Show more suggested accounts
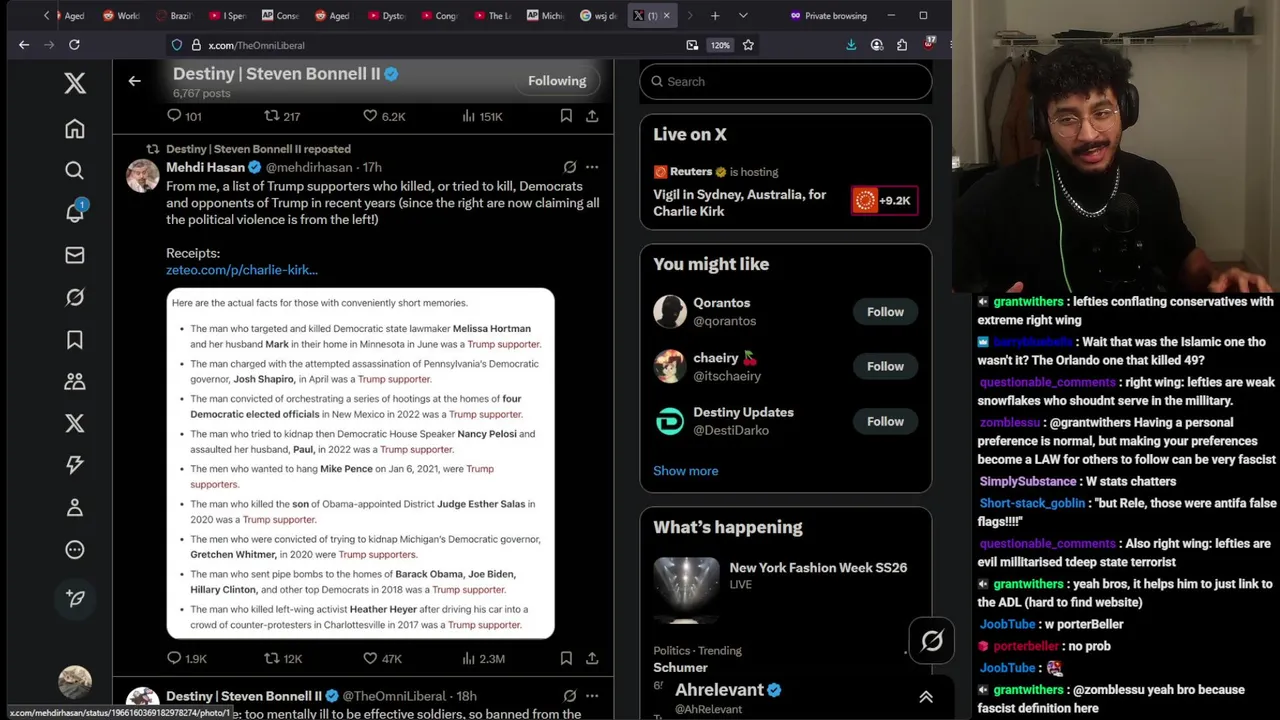Viewport: 1280px width, 720px height. (x=686, y=471)
